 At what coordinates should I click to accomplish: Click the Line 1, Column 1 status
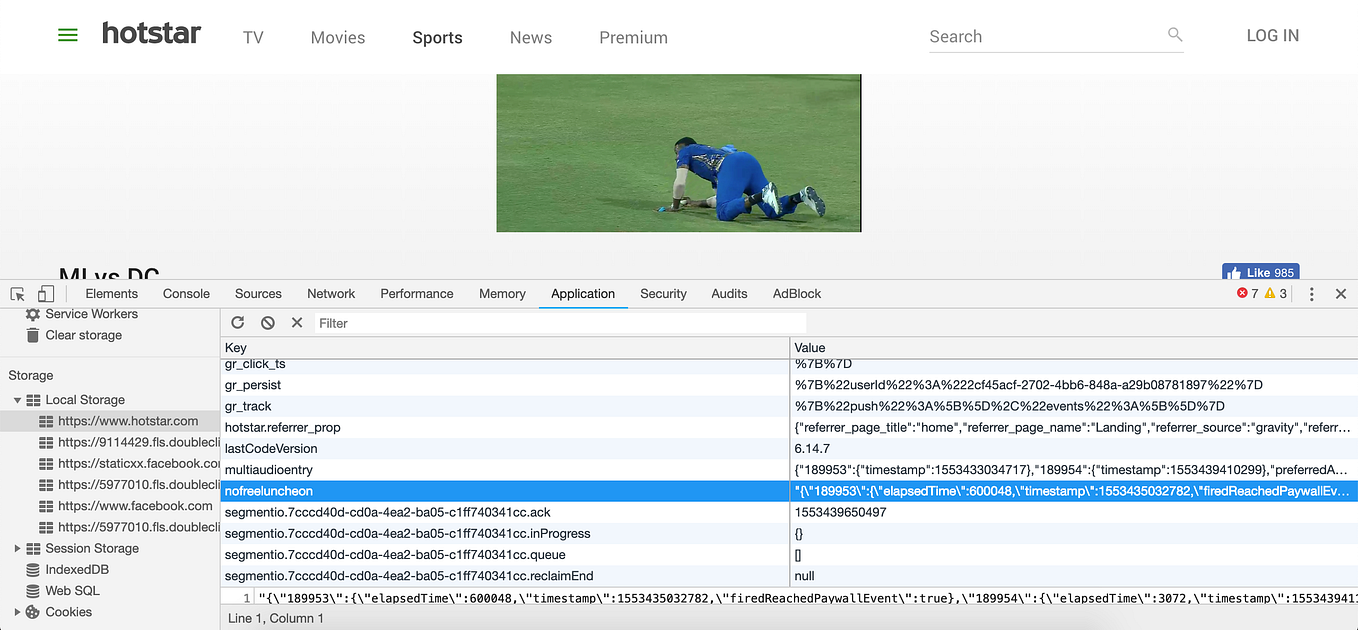click(x=276, y=619)
